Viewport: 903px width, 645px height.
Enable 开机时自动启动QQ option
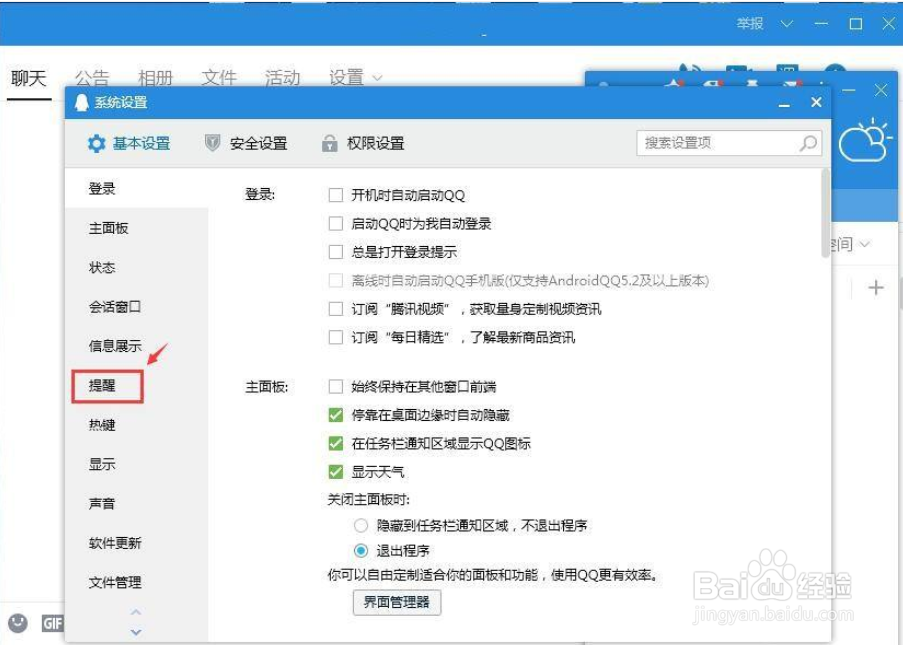tap(336, 195)
